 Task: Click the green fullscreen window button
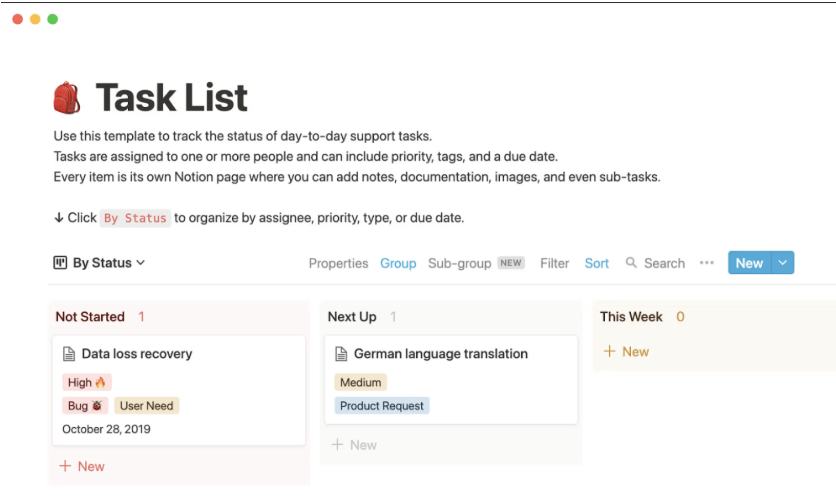pyautogui.click(x=53, y=19)
